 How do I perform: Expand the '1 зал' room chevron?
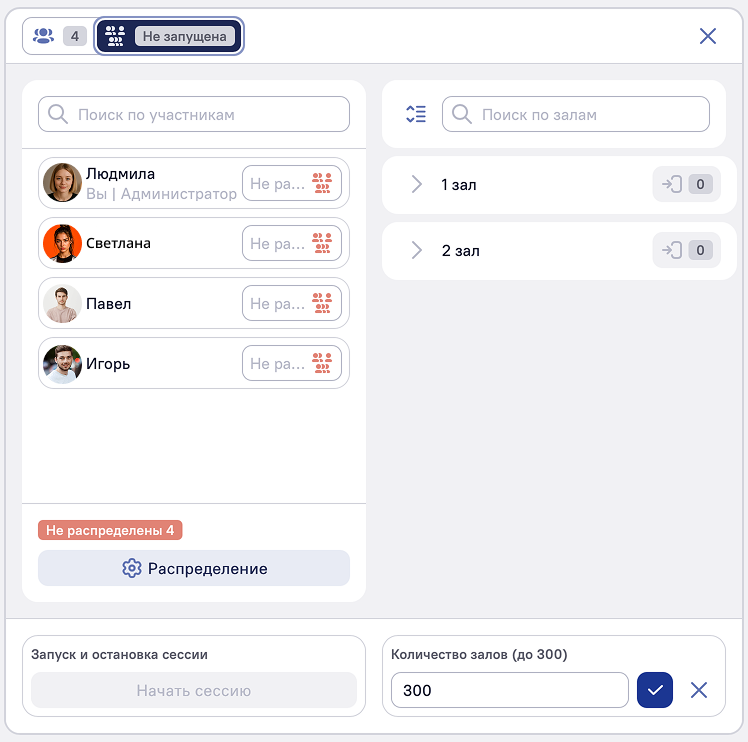pyautogui.click(x=416, y=184)
